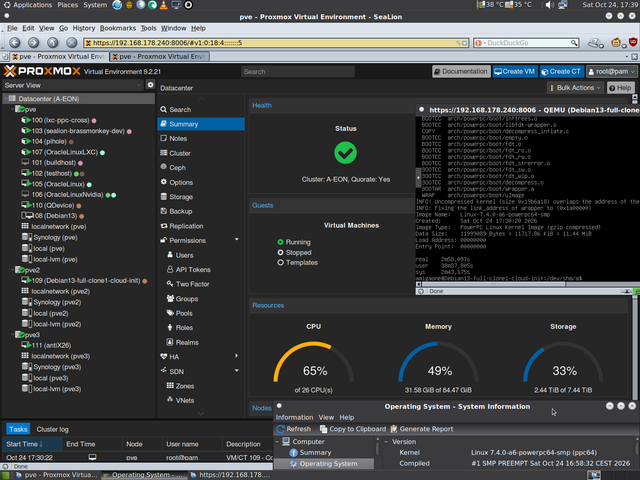Click the Help button in Datacenter header
Viewport: 640px width, 480px height.
tap(620, 88)
